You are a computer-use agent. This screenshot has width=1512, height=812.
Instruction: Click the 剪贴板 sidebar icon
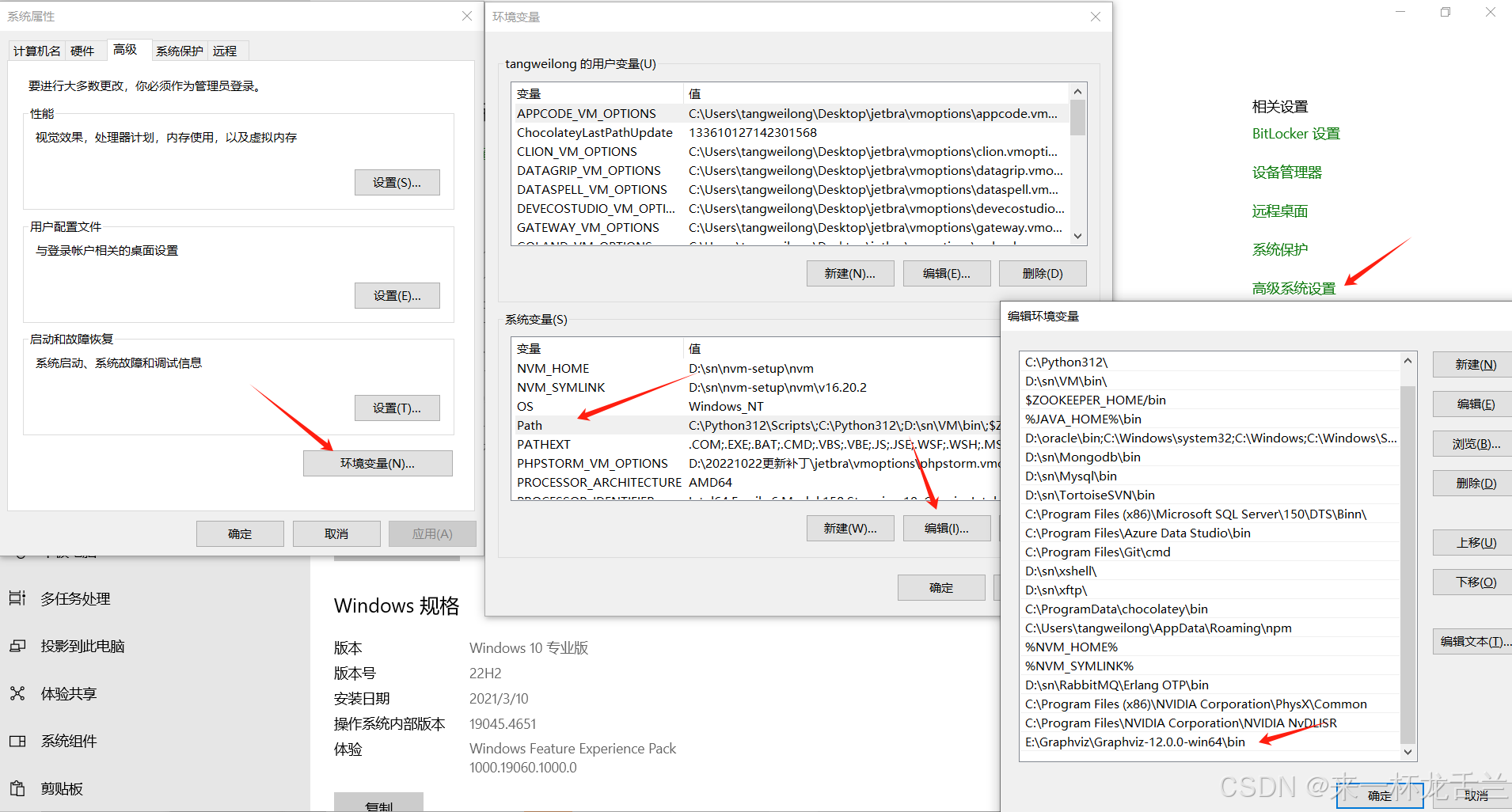(17, 788)
